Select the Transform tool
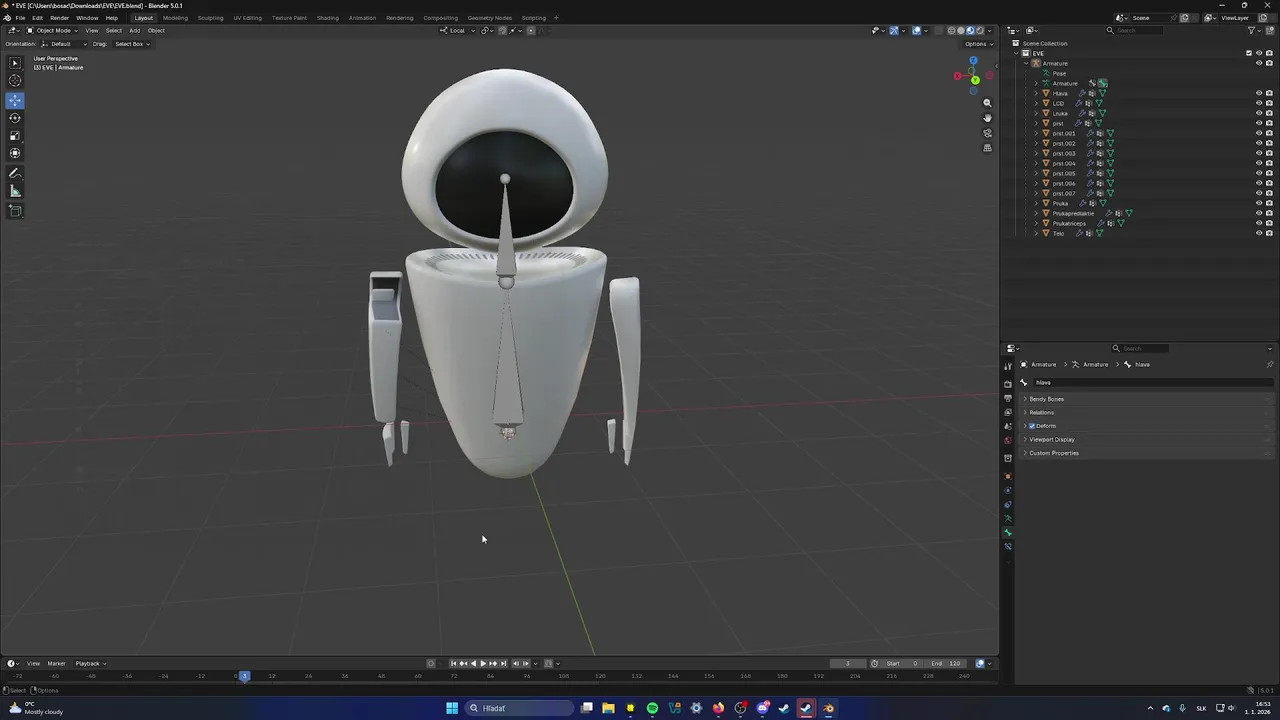1280x720 pixels. point(15,153)
